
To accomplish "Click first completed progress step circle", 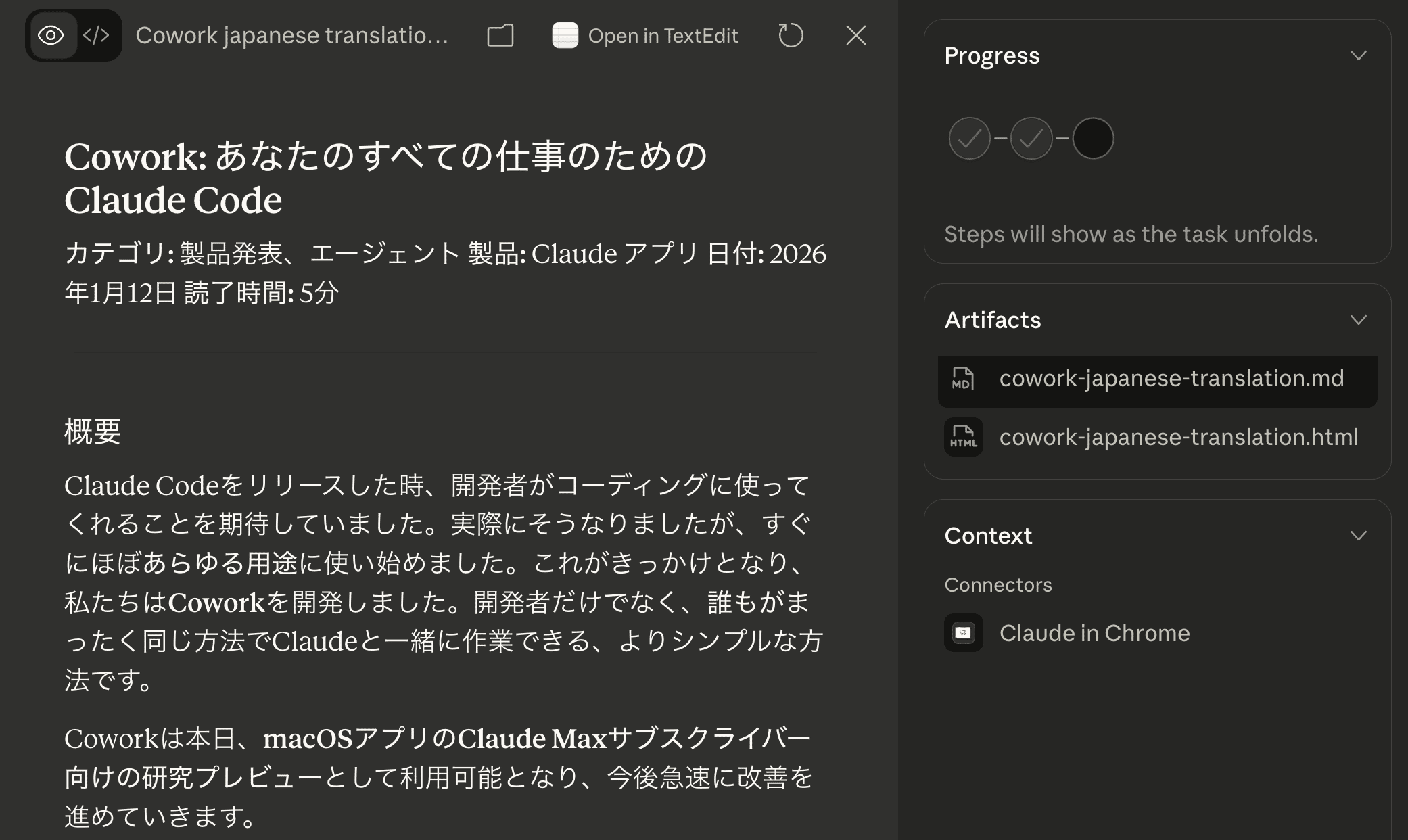I will click(x=969, y=139).
